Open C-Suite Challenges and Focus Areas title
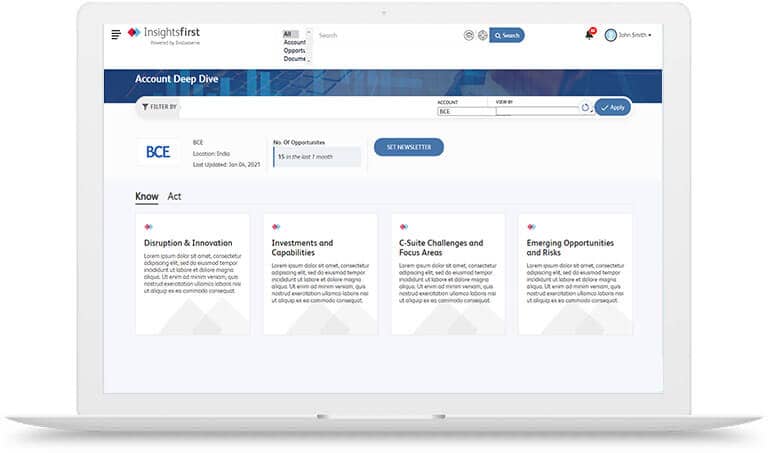Screen dimensions: 768x453 coord(441,248)
